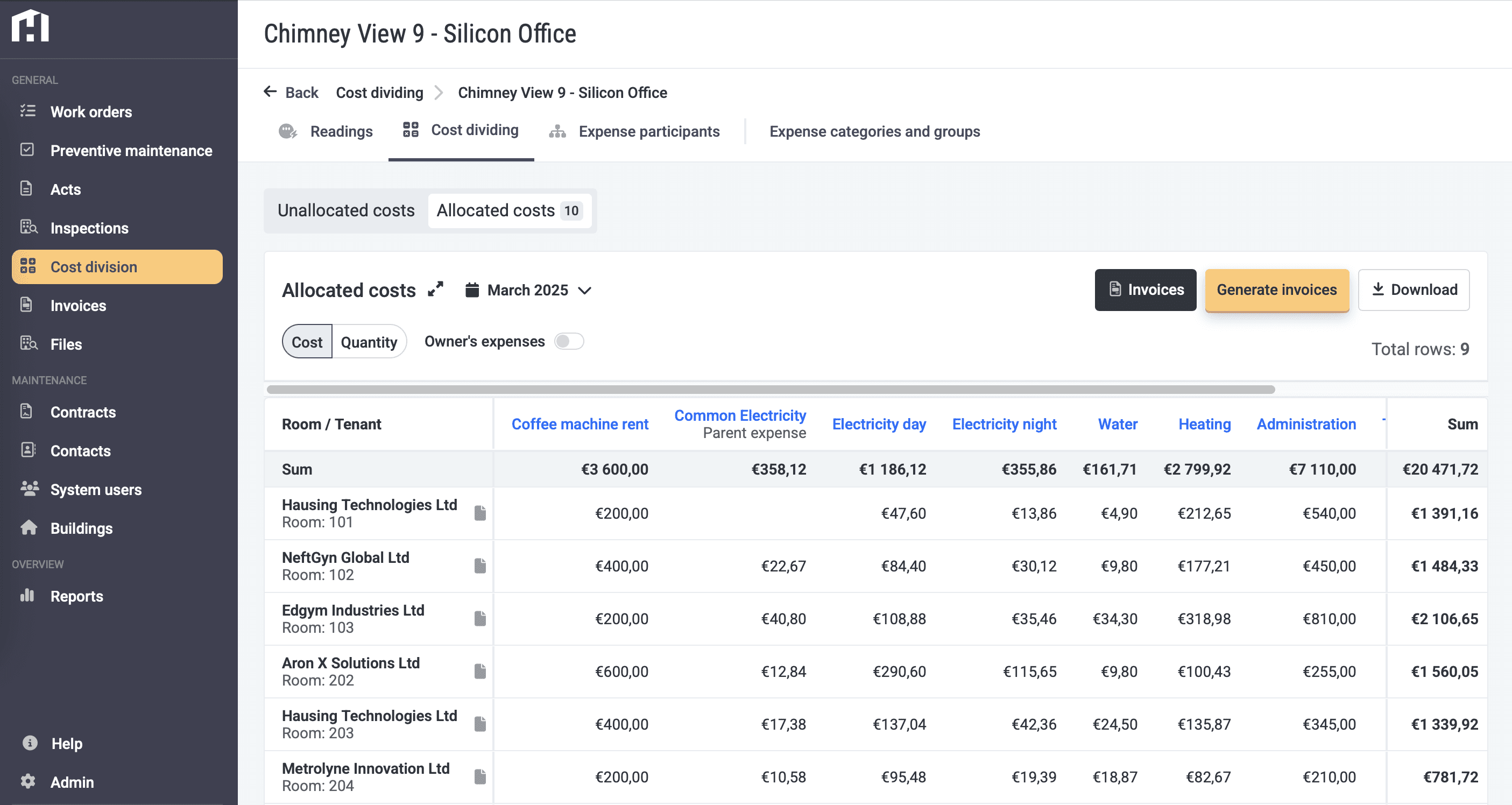The image size is (1512, 805).
Task: Switch the table view to Quantity
Action: [x=369, y=342]
